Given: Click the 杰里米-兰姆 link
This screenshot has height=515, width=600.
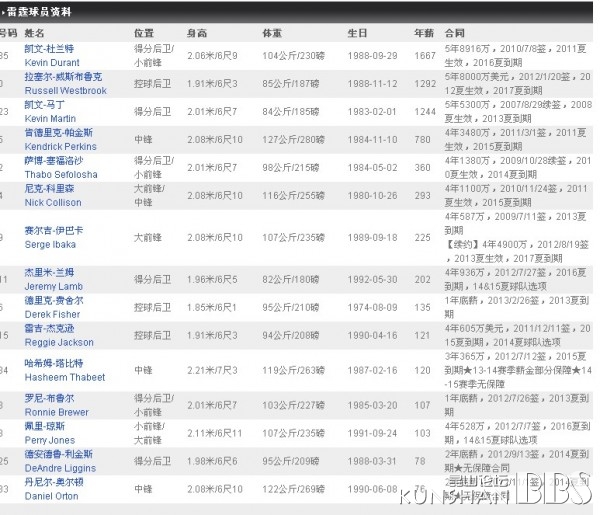Looking at the screenshot, I should [x=49, y=272].
